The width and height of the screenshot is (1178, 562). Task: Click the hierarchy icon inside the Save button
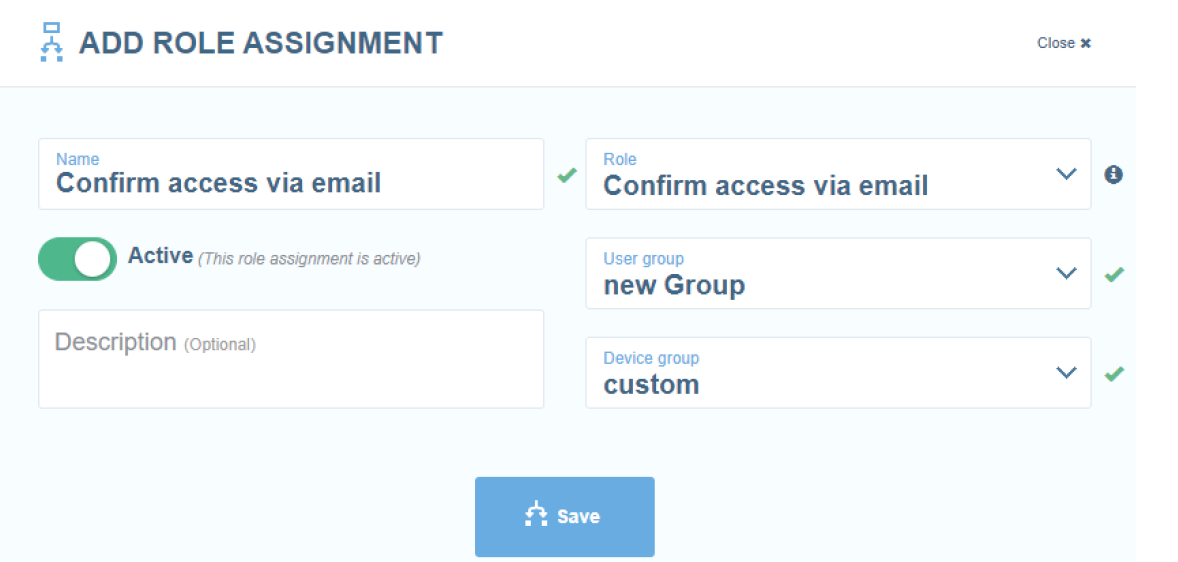[536, 515]
